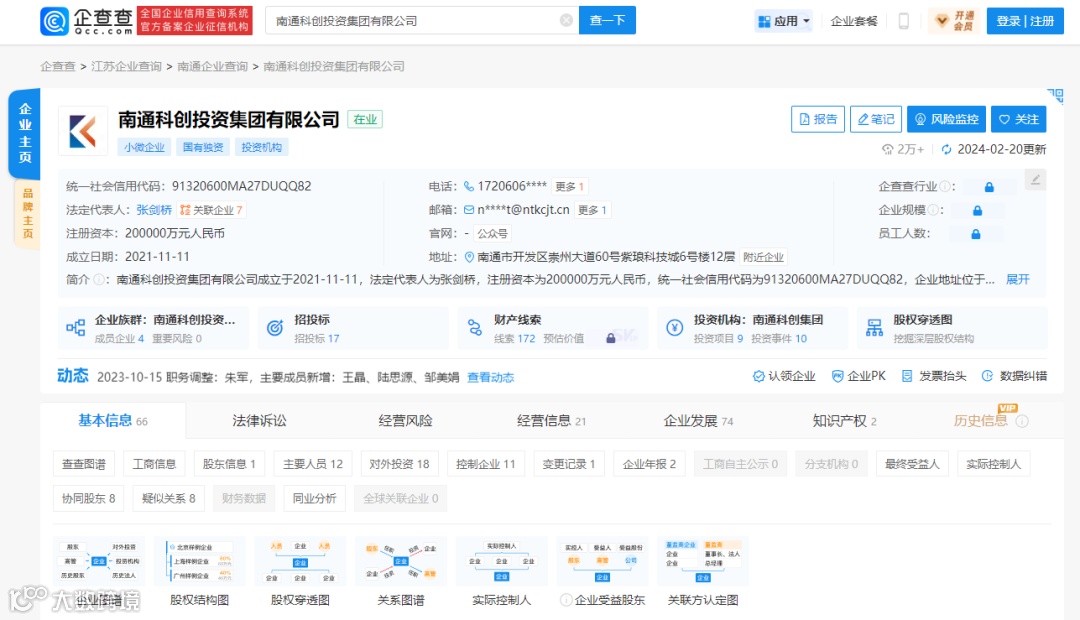Open the 股权结构图 thumbnail
Image resolution: width=1080 pixels, height=620 pixels.
click(199, 572)
